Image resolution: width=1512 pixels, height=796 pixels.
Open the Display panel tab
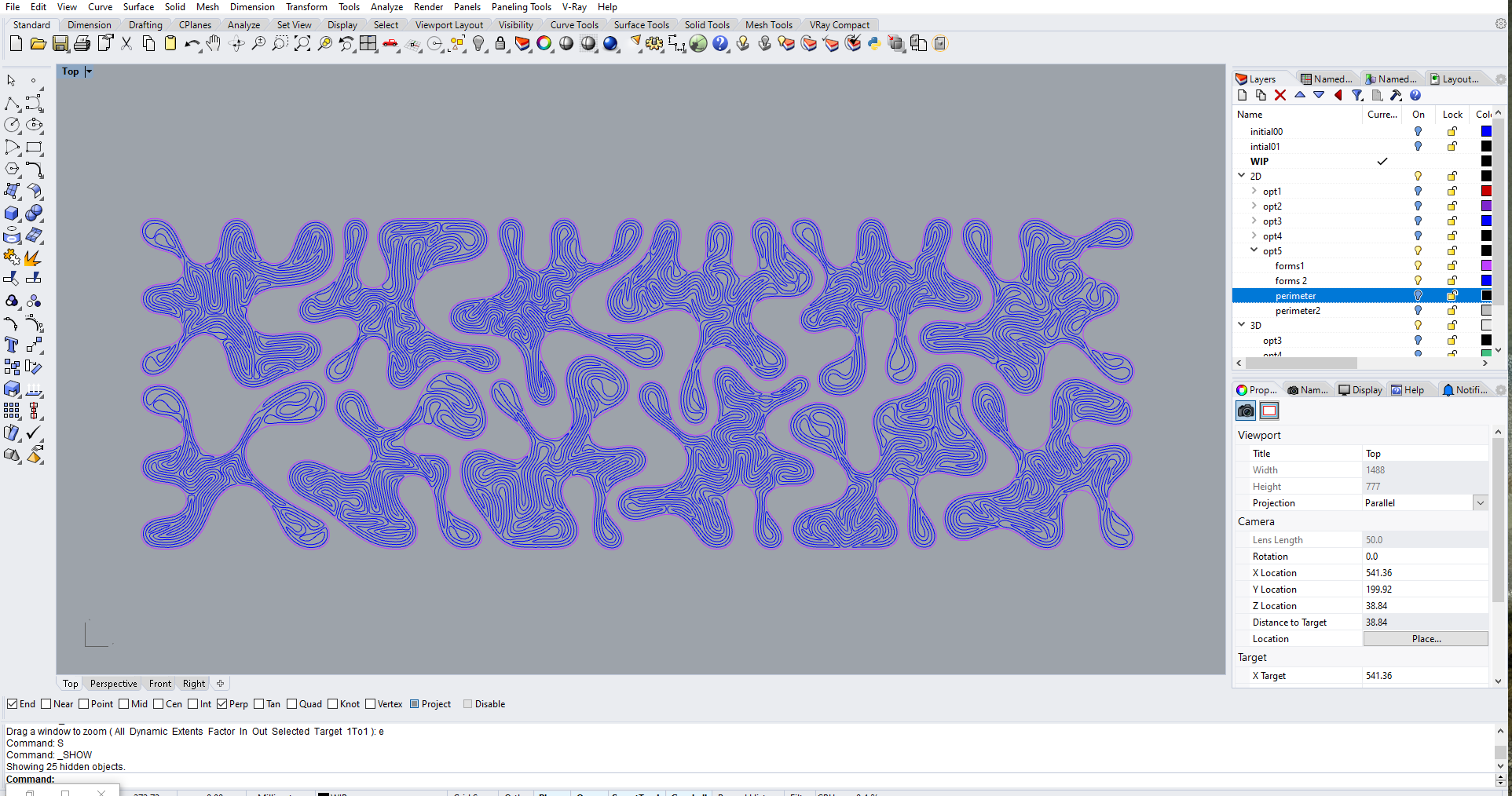[1360, 390]
